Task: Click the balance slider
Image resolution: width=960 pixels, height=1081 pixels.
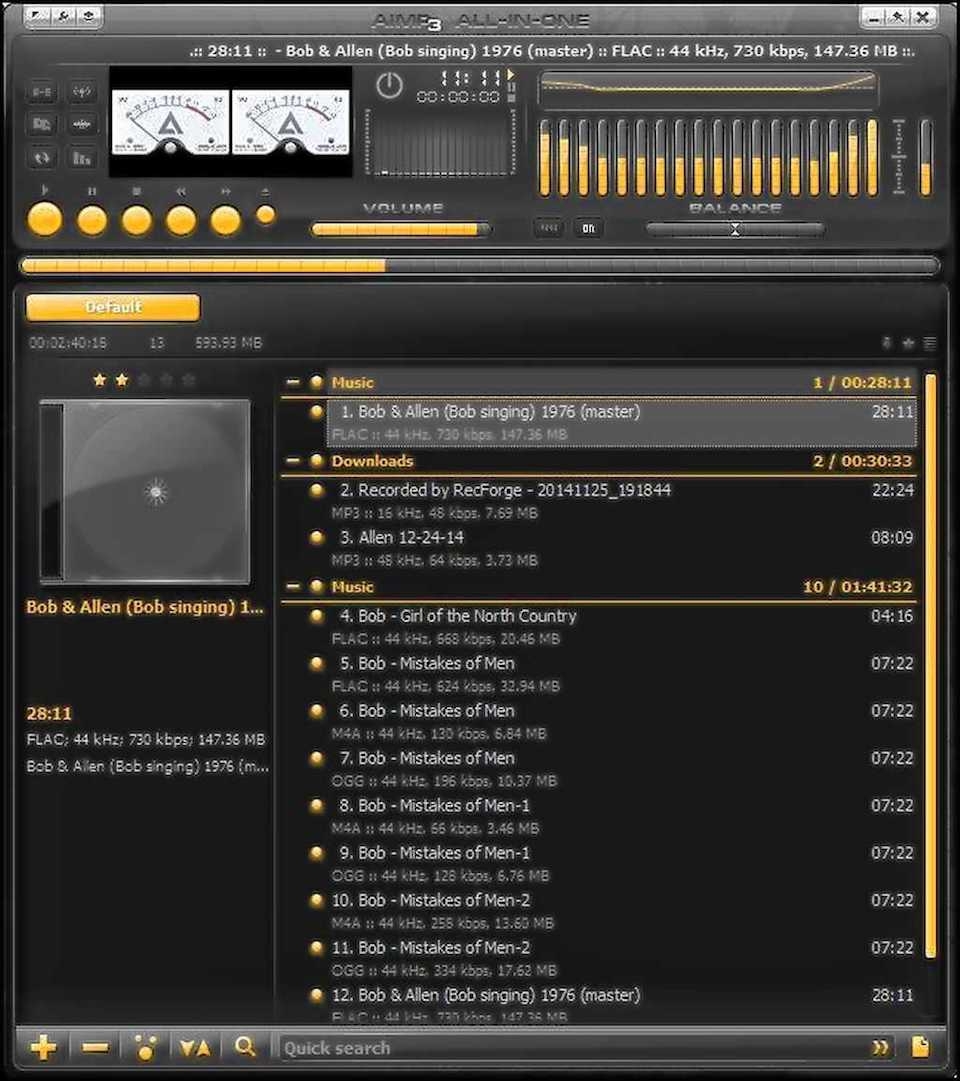Action: [735, 230]
